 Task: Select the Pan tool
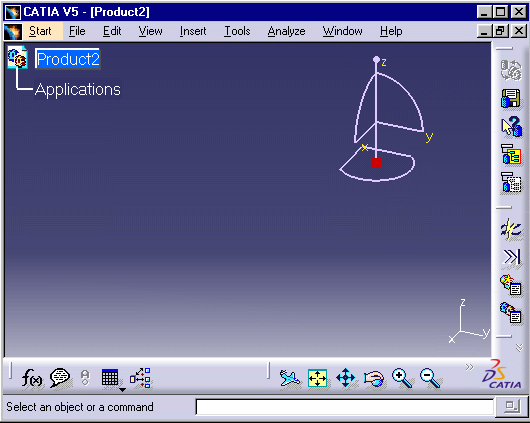tap(345, 378)
